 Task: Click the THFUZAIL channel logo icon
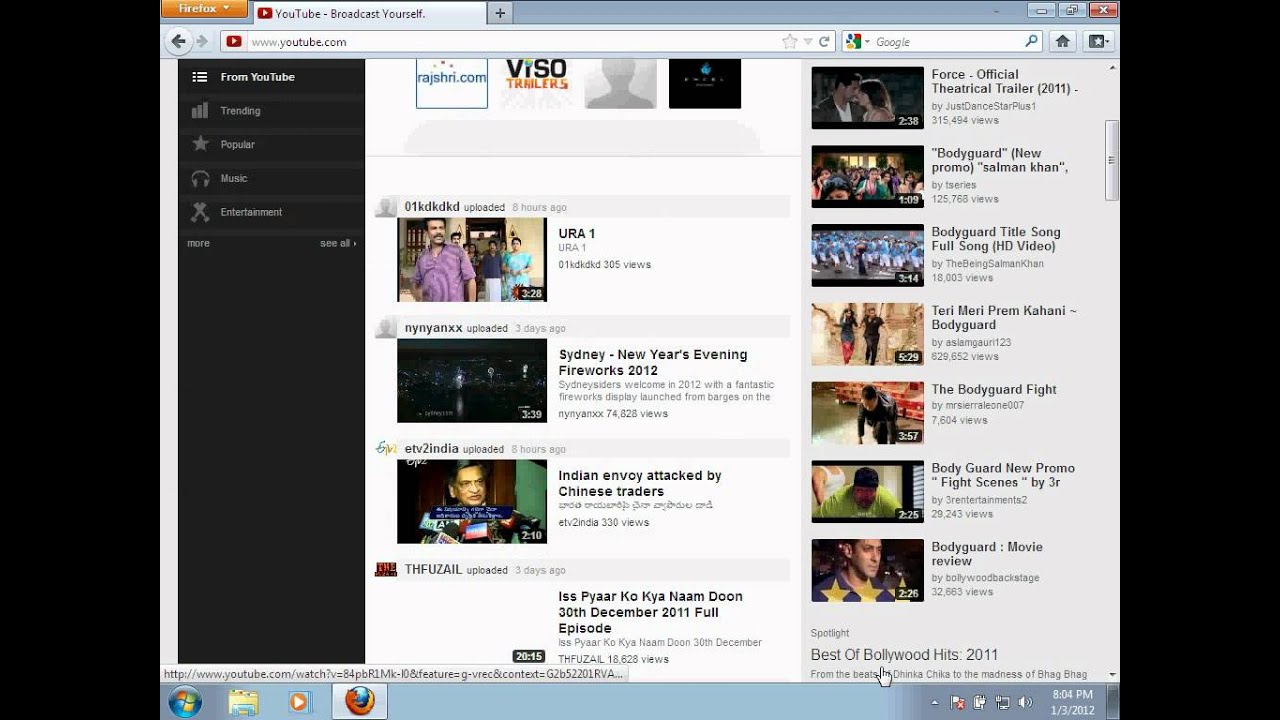[x=386, y=570]
